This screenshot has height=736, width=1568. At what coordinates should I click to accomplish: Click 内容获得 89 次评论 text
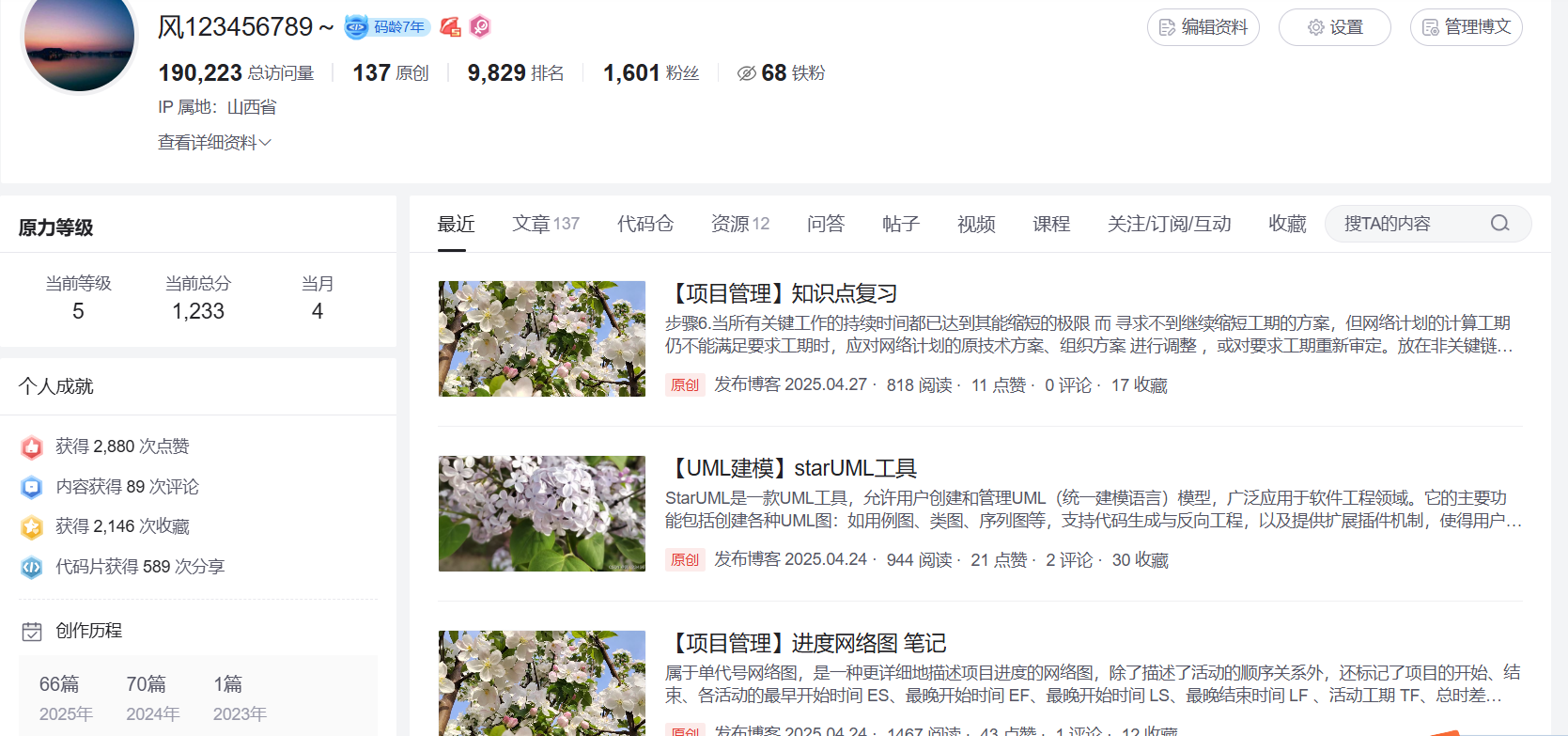(x=127, y=487)
